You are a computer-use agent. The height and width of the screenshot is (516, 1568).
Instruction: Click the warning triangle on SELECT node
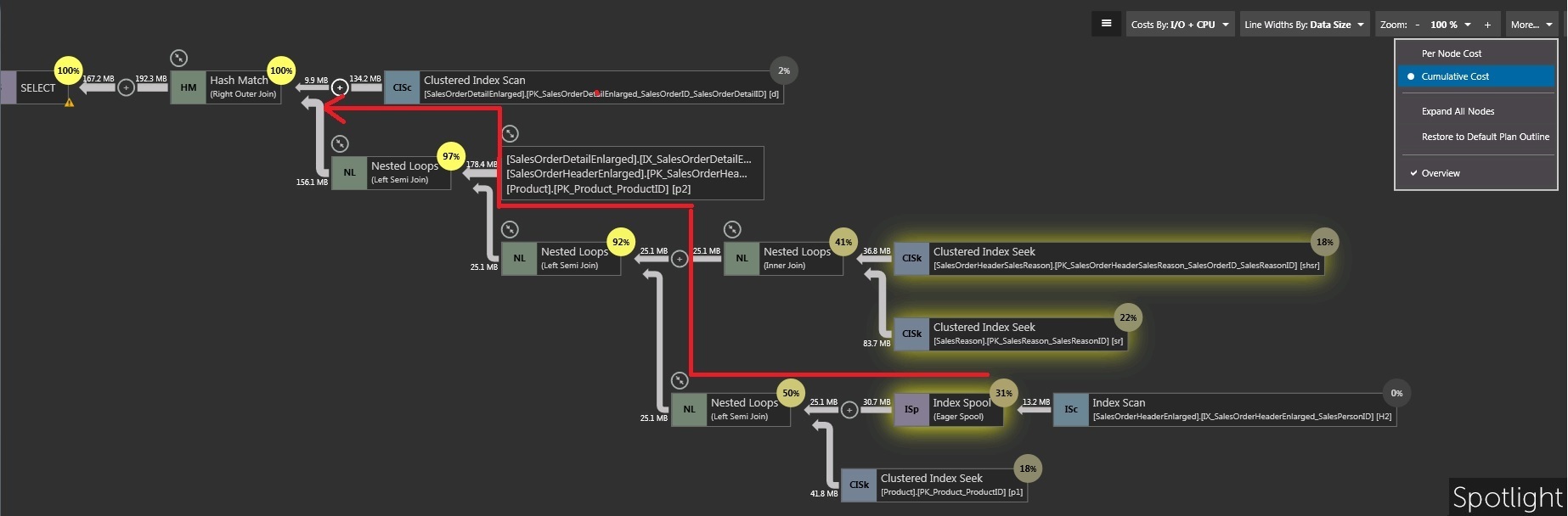pos(70,103)
